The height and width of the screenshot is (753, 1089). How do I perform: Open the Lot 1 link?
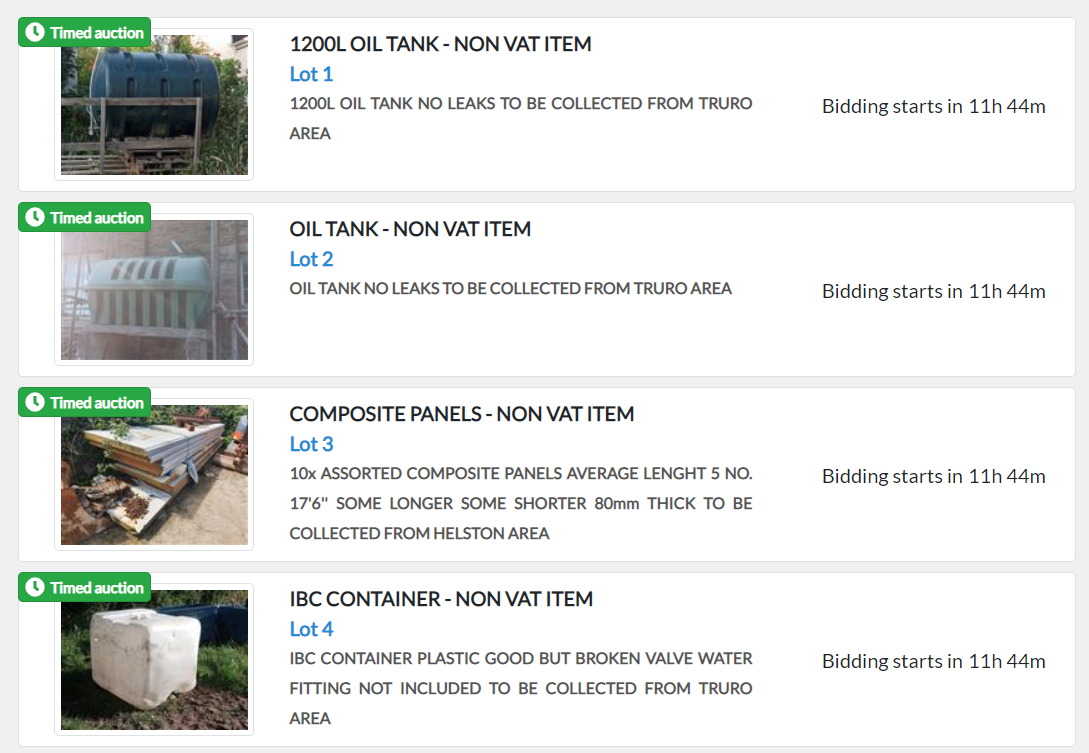tap(311, 74)
